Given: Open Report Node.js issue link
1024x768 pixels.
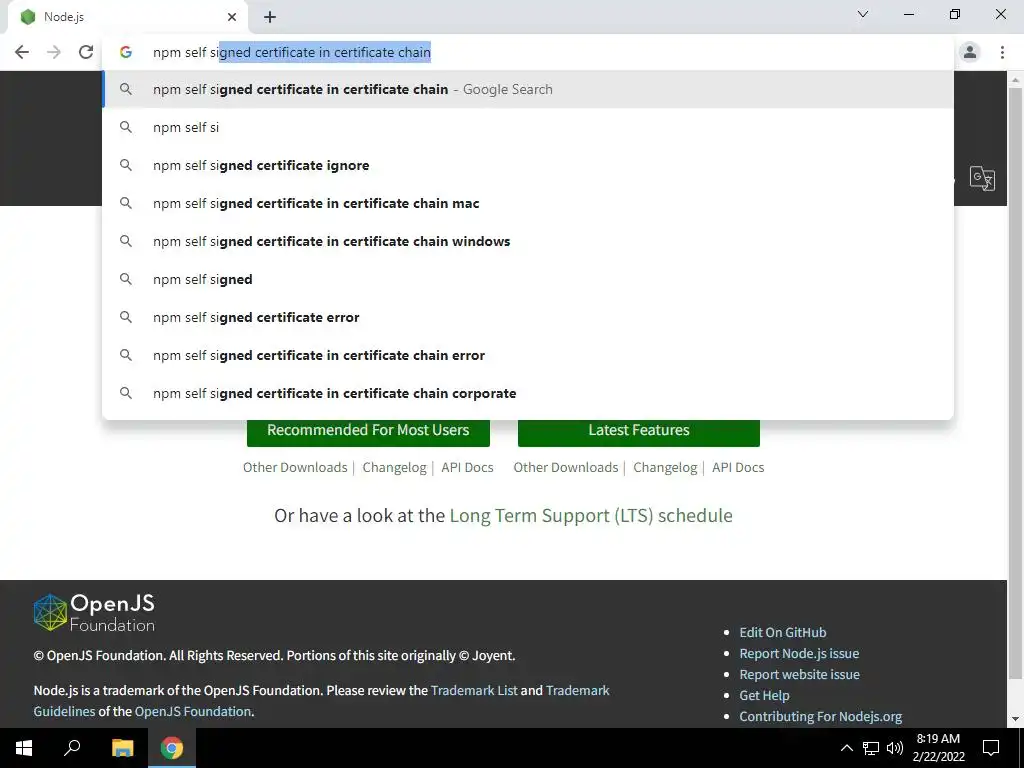Looking at the screenshot, I should point(799,653).
